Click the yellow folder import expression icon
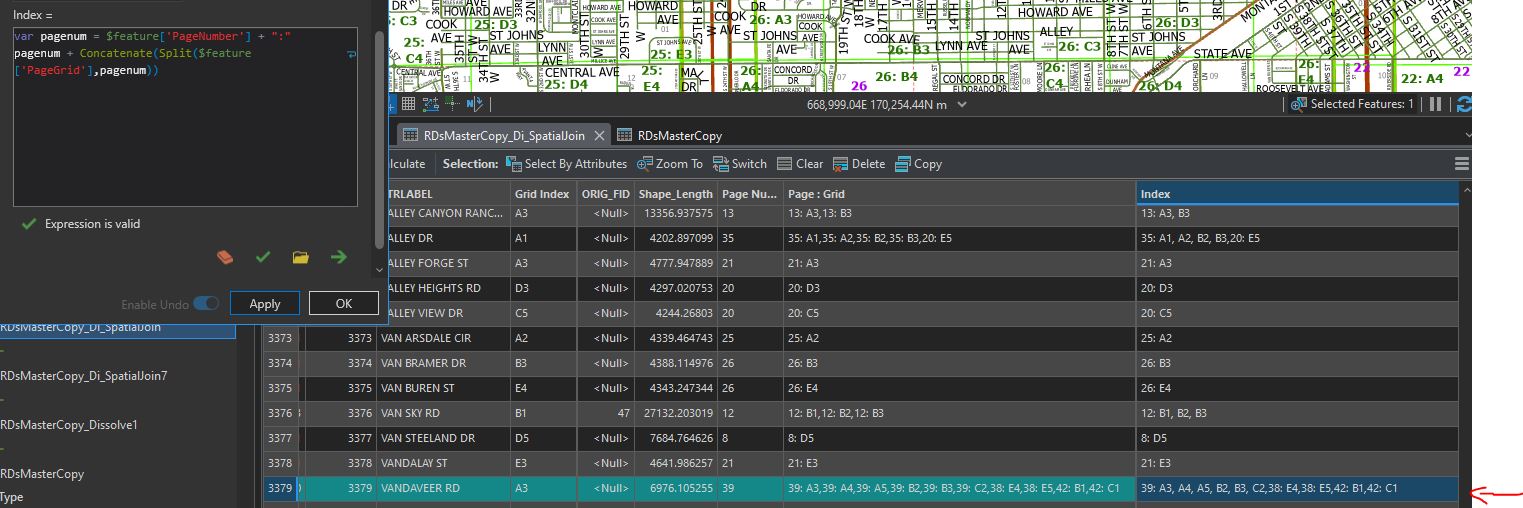This screenshot has height=508, width=1523. coord(301,257)
